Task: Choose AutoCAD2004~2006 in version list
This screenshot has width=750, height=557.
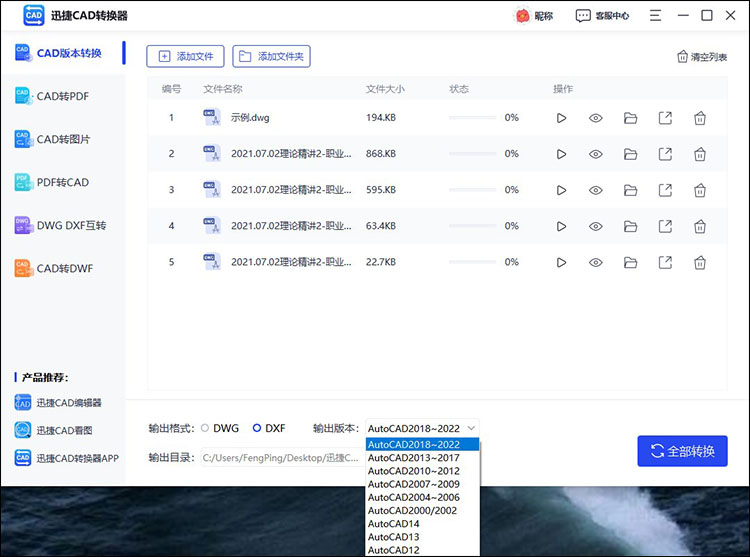Action: (x=422, y=497)
